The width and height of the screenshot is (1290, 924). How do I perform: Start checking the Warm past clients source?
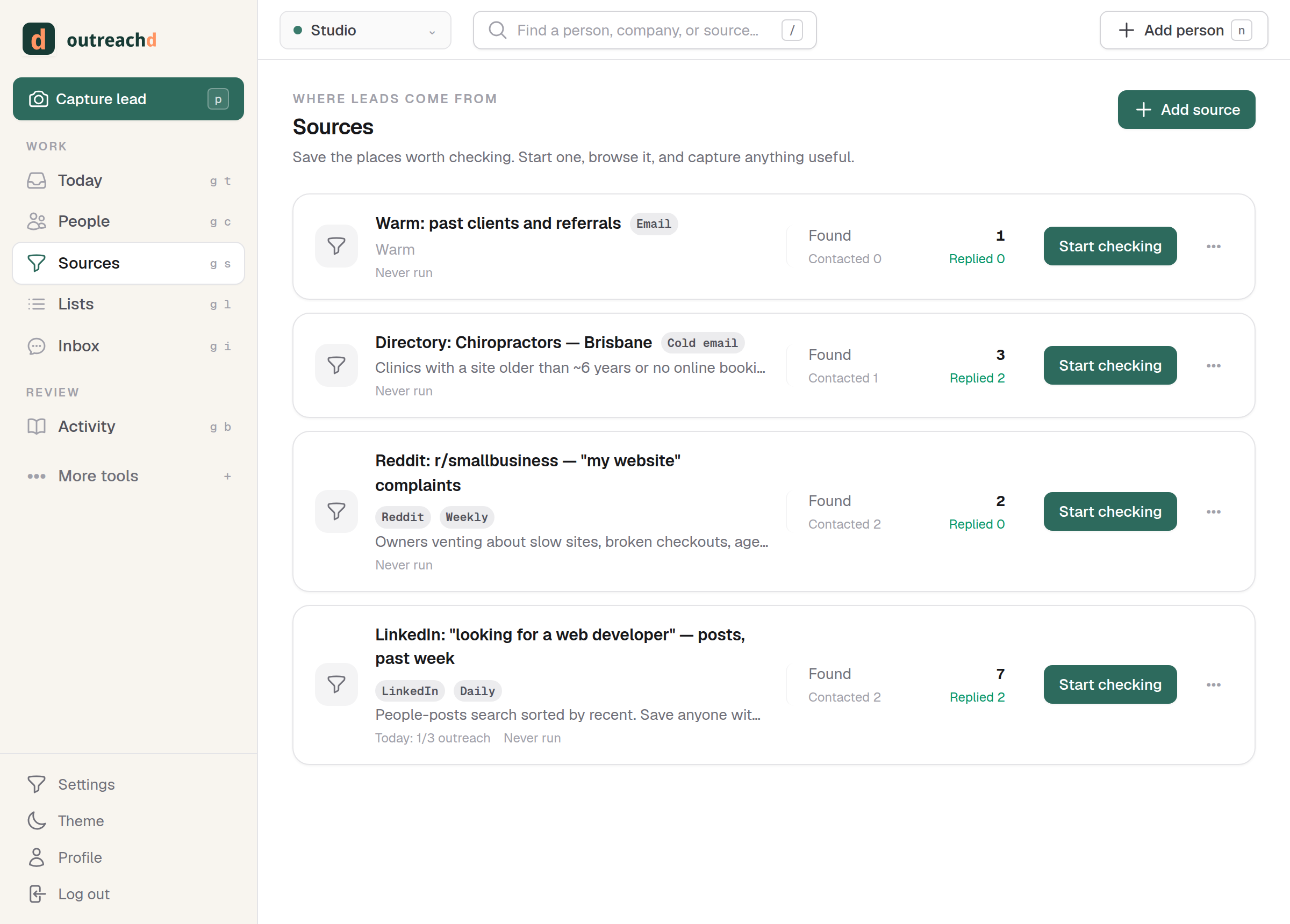[1110, 246]
